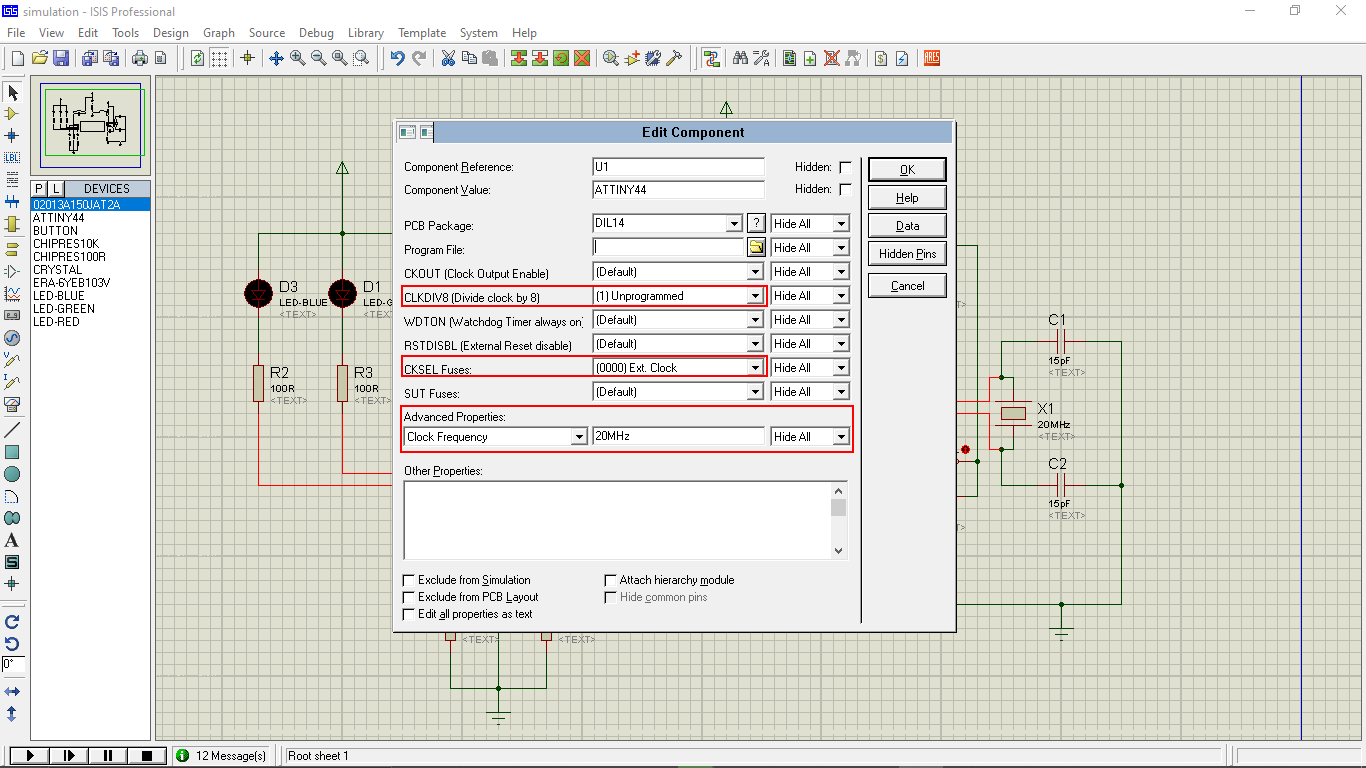
Task: Open RSTDISBL External Reset dropdown
Action: pos(756,344)
